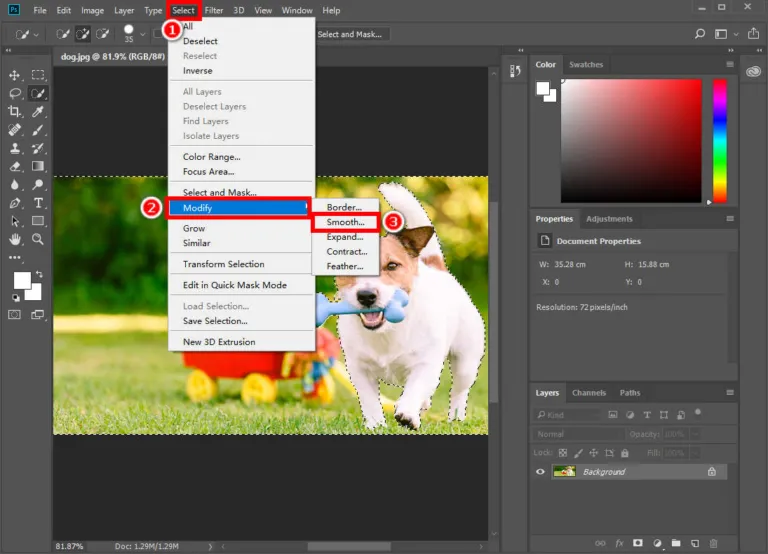Select the Rectangle shape tool
768x554 pixels.
click(38, 221)
